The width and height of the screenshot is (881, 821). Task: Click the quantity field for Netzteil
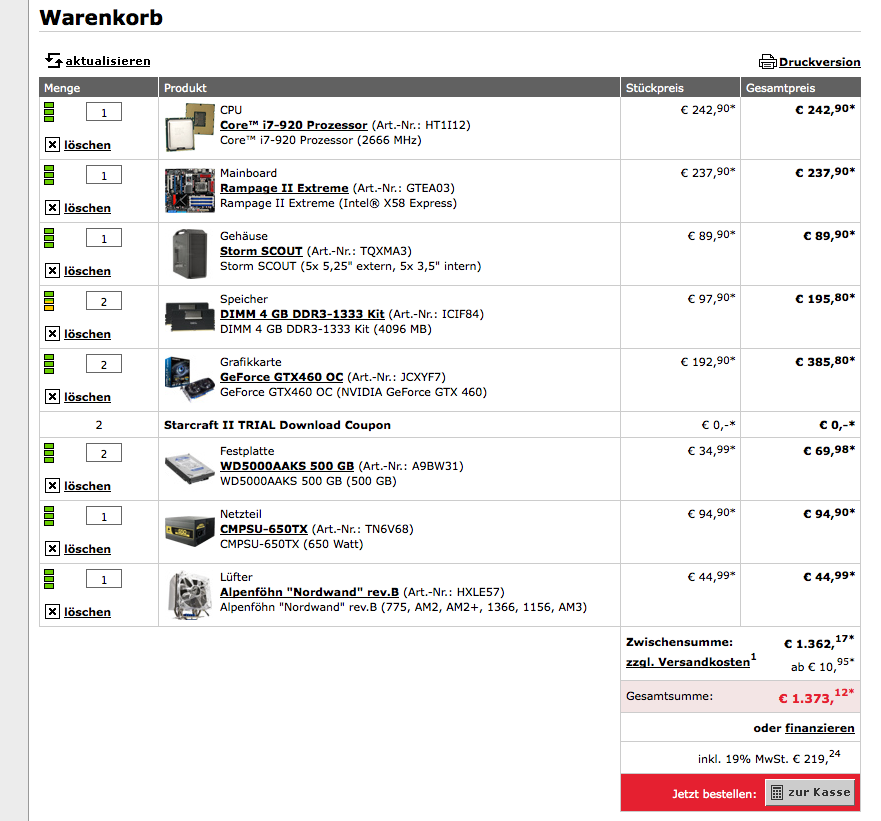pyautogui.click(x=104, y=516)
